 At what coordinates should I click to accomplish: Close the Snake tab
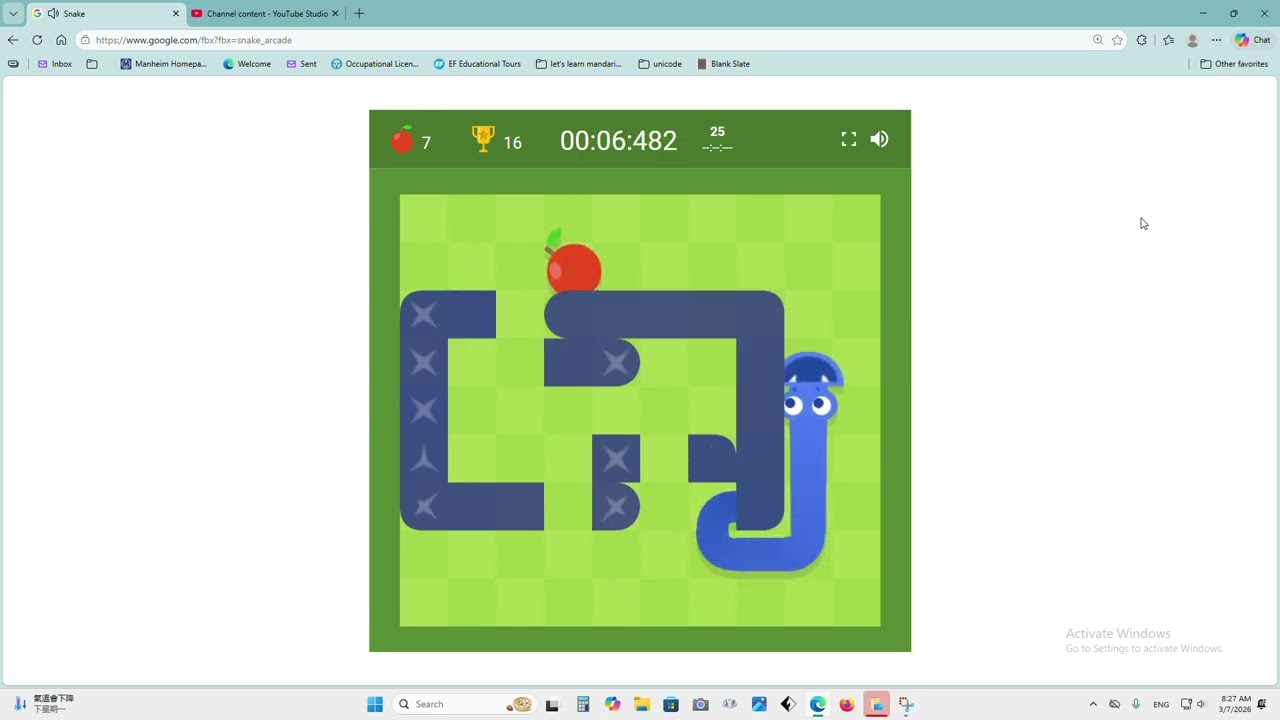176,14
